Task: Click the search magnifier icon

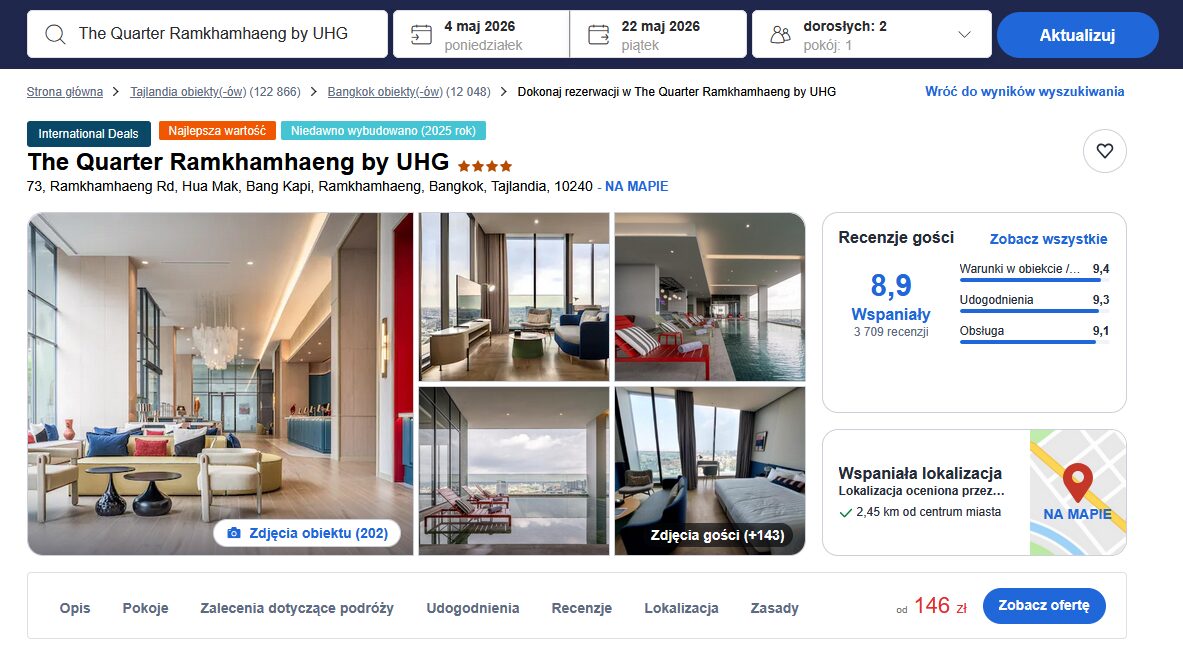Action: (55, 35)
